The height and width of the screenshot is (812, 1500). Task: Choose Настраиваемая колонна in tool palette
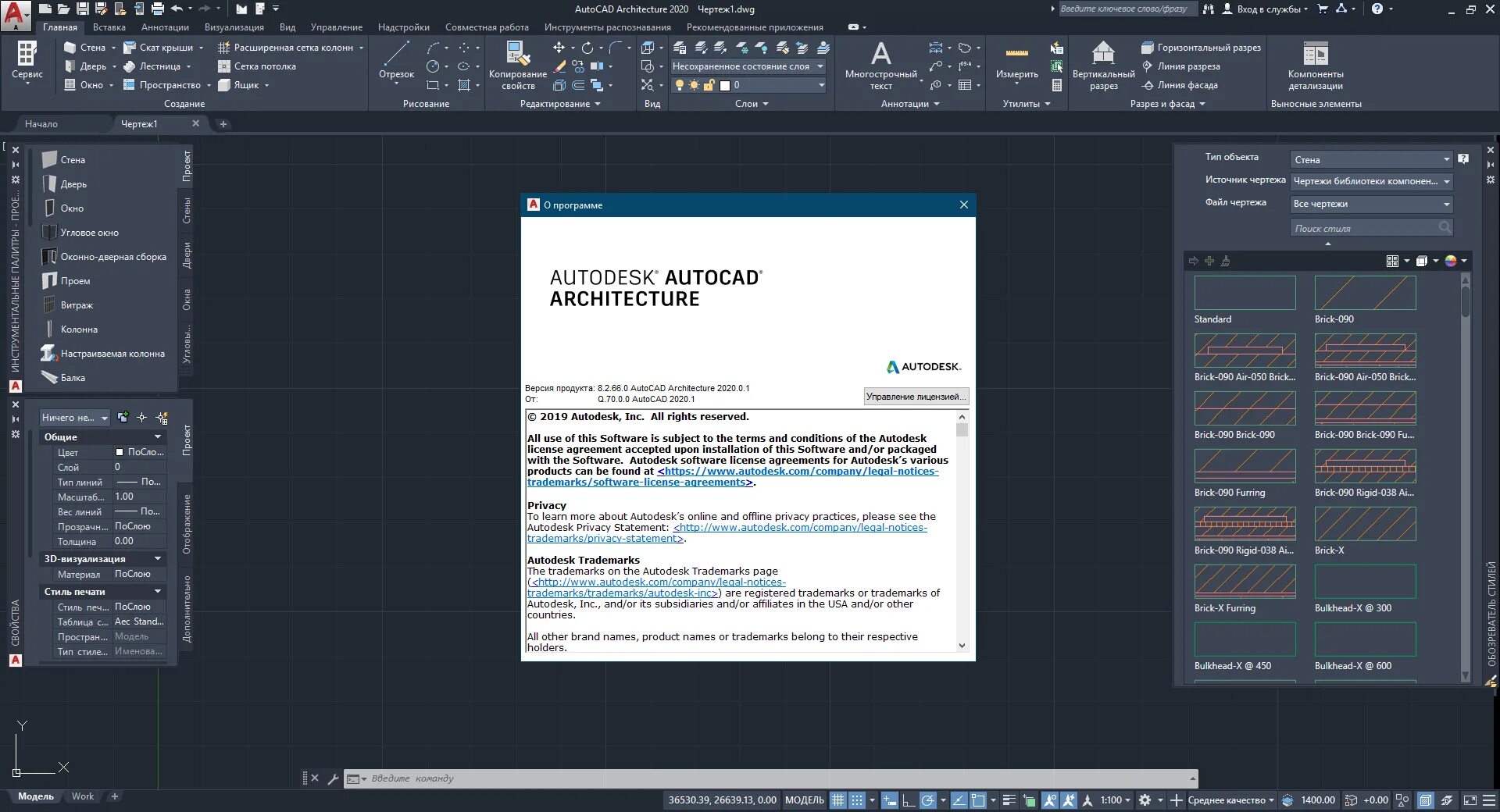(102, 354)
